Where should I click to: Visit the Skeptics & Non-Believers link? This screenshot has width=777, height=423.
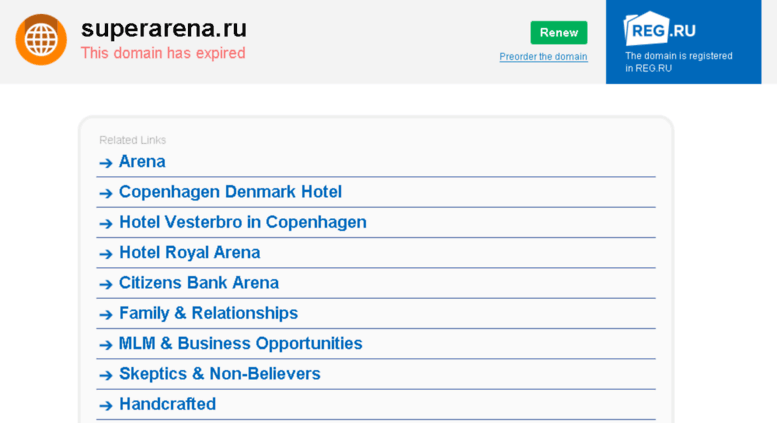coord(220,373)
